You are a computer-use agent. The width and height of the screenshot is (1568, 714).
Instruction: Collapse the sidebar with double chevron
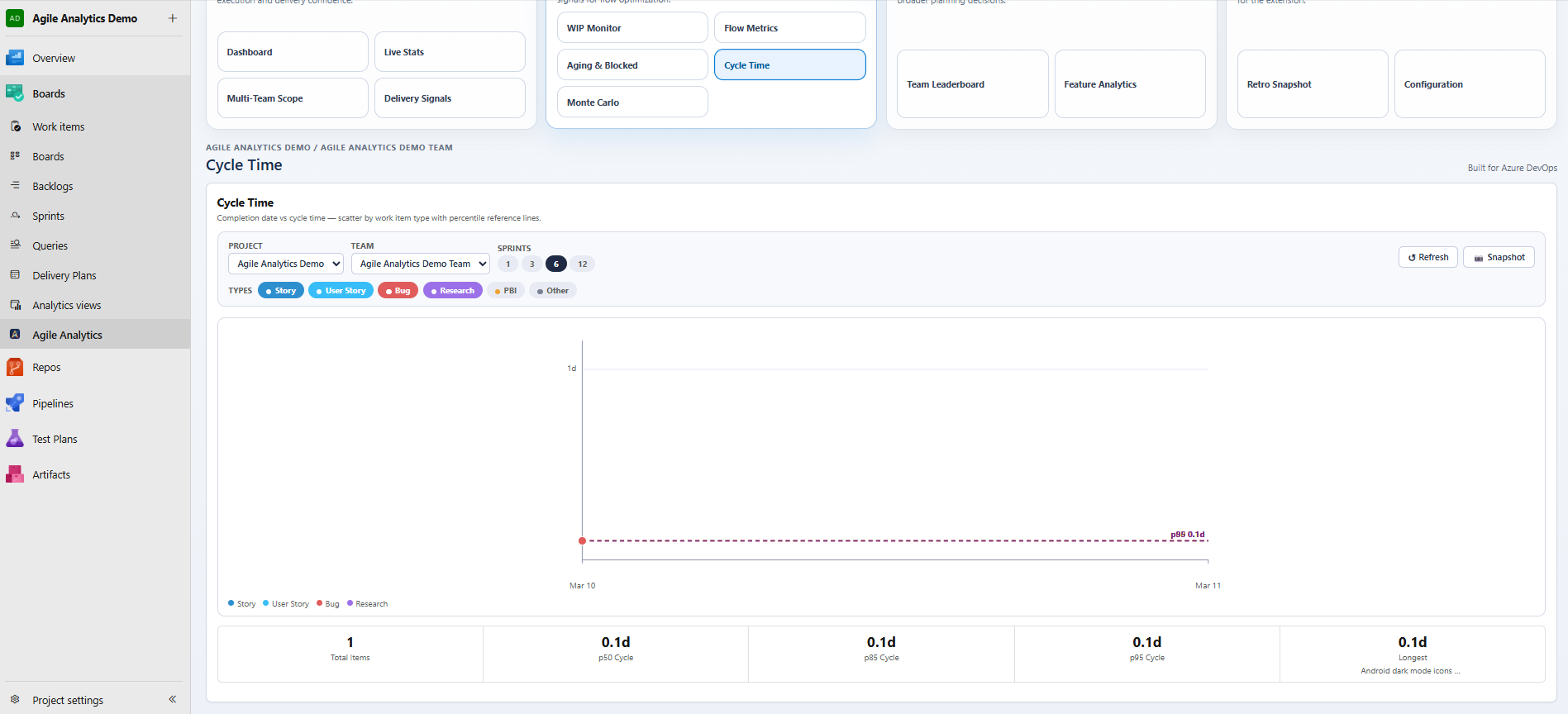click(x=172, y=699)
